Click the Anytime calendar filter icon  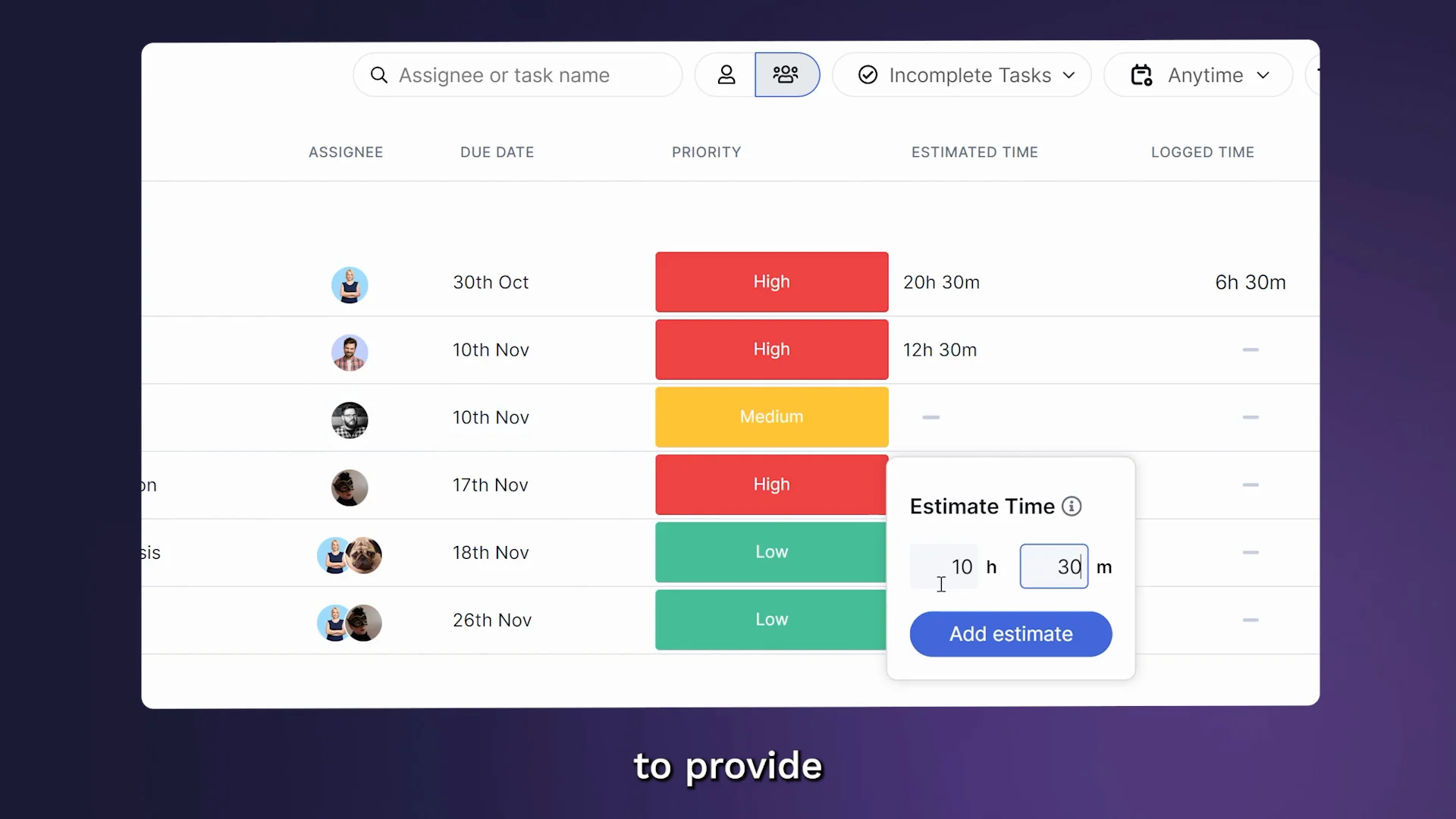1141,75
